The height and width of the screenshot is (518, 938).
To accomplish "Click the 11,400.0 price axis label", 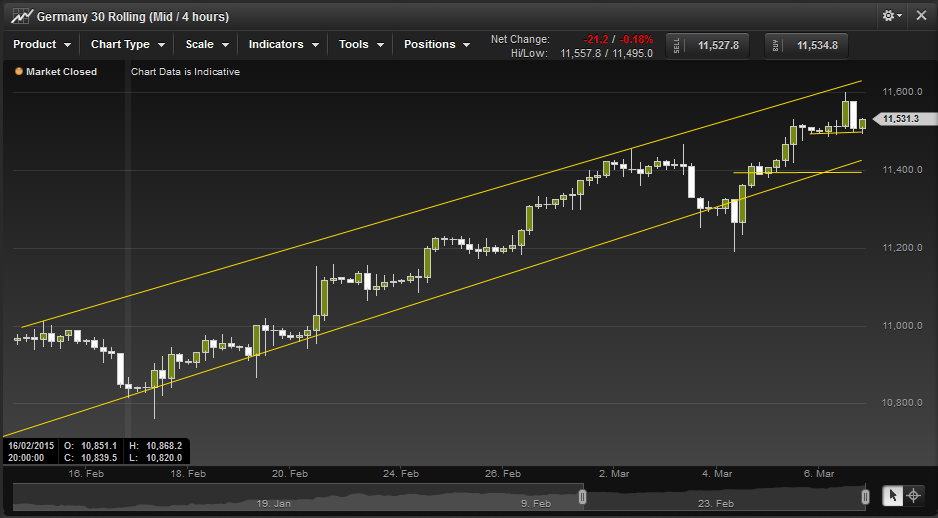I will tap(902, 170).
